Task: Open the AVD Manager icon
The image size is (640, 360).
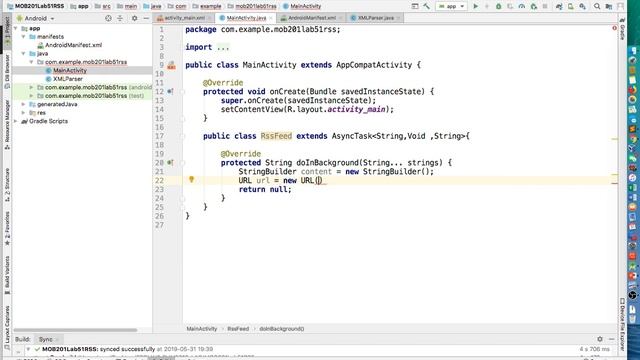Action: pyautogui.click(x=571, y=7)
